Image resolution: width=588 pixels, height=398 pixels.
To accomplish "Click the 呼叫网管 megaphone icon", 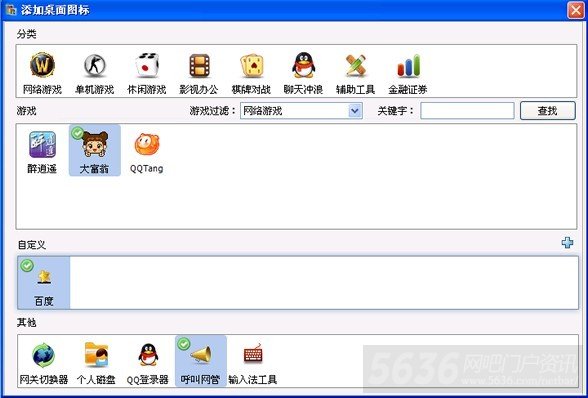I will click(x=201, y=354).
